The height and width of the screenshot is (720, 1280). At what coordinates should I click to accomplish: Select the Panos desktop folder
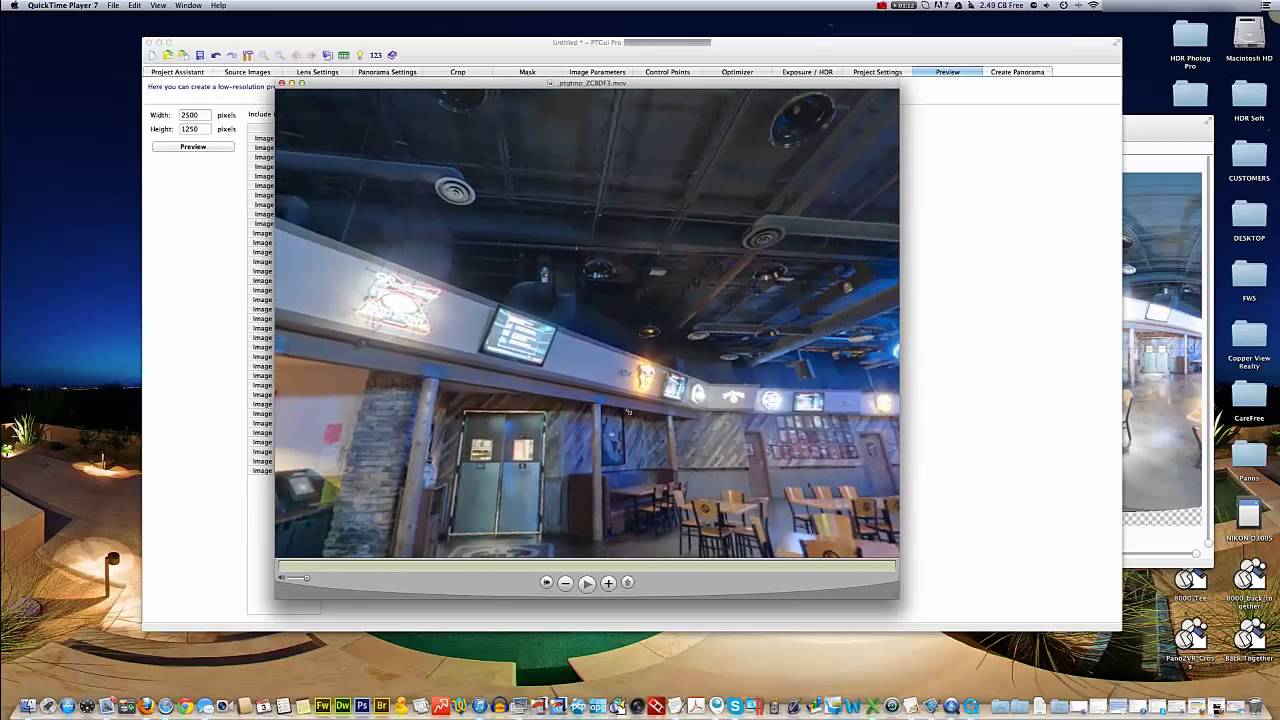pyautogui.click(x=1249, y=460)
